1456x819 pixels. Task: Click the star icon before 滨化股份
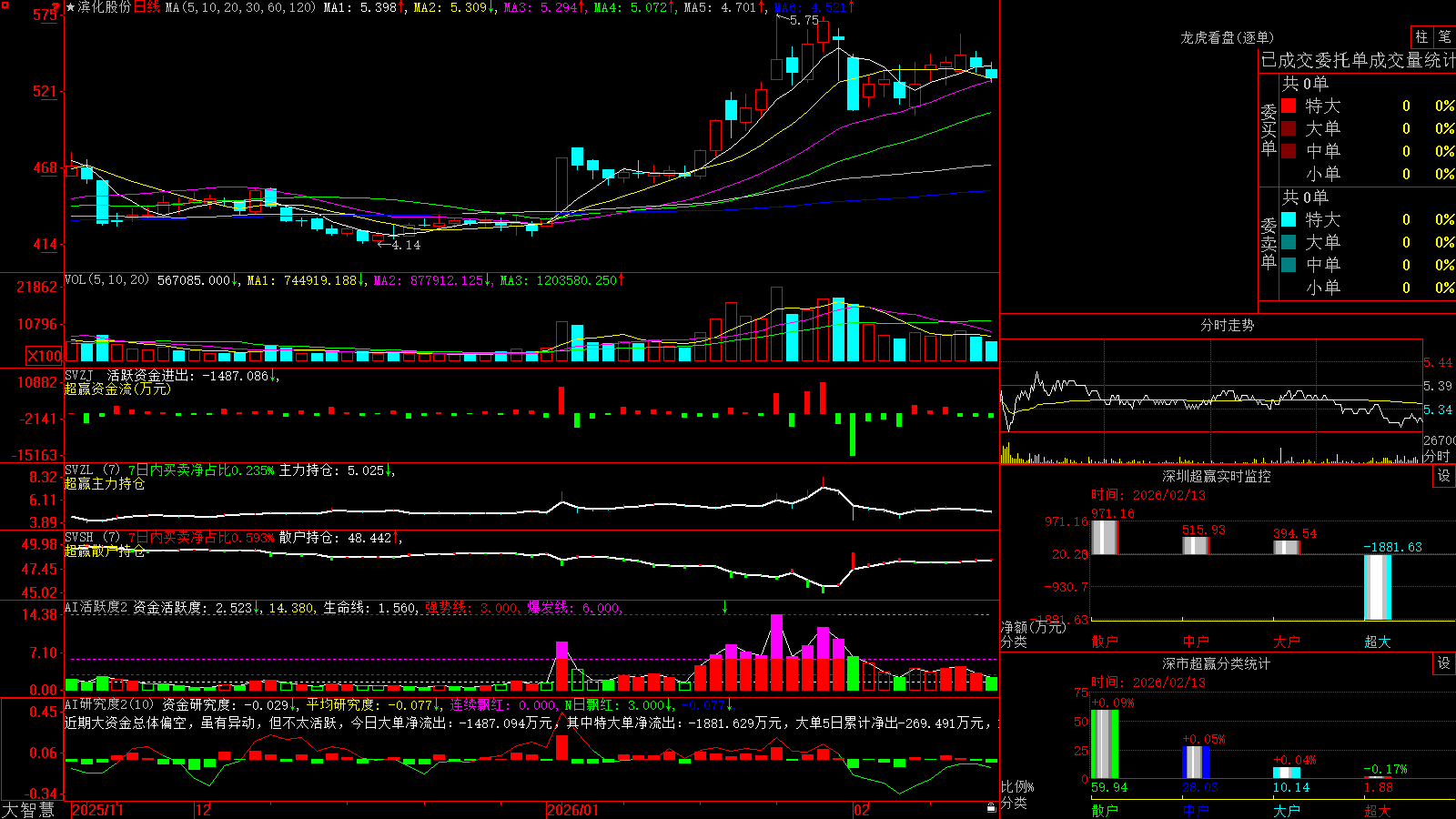pyautogui.click(x=71, y=7)
